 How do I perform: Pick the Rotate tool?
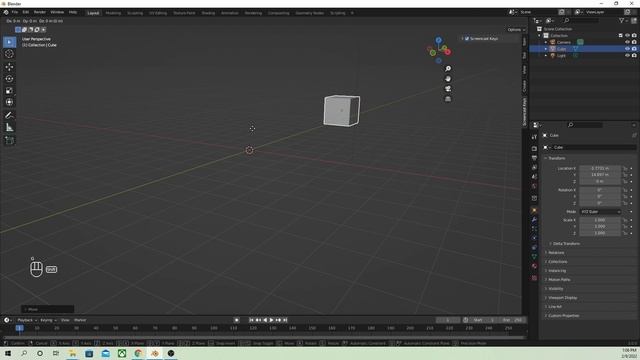(9, 78)
